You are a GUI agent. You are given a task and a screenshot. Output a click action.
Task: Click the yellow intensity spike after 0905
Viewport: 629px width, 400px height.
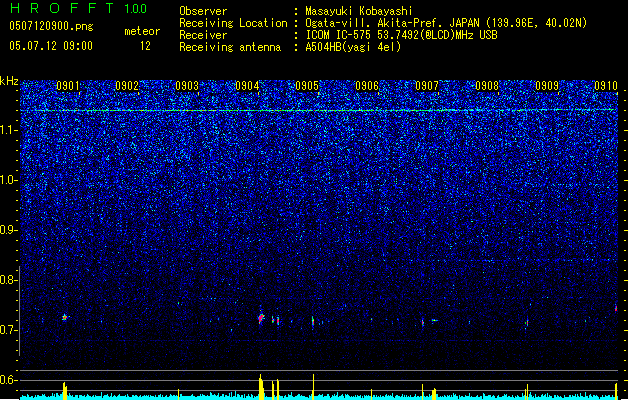coord(313,387)
